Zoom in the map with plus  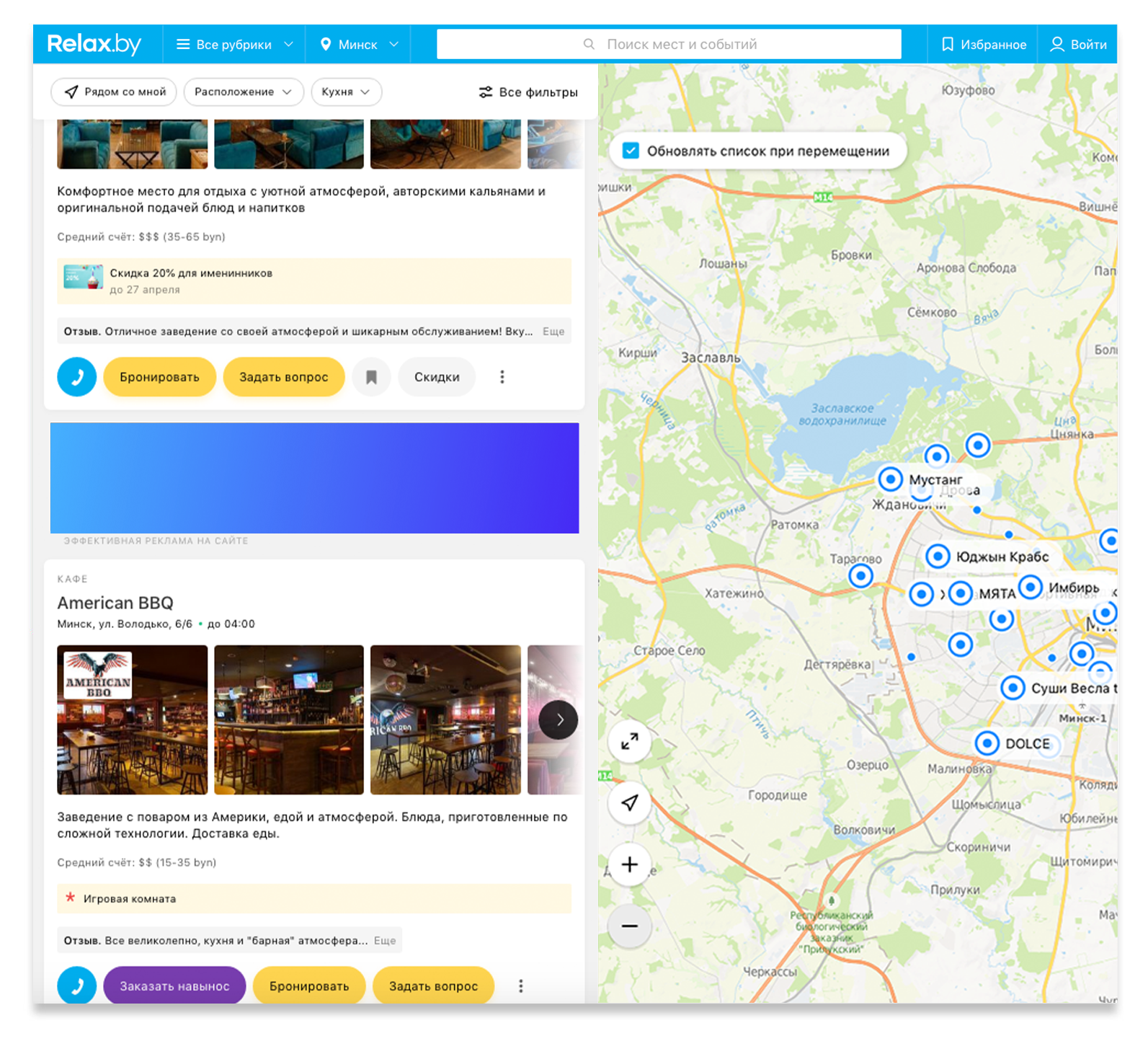click(630, 864)
